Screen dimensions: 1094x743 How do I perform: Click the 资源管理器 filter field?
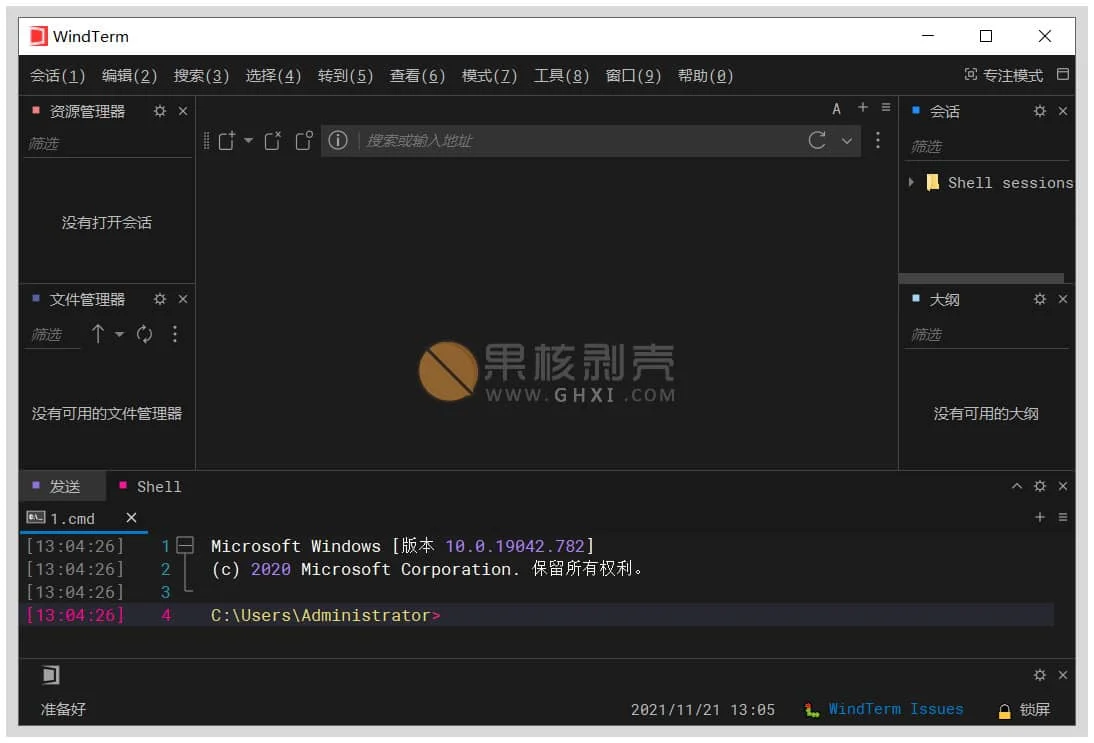tap(107, 144)
